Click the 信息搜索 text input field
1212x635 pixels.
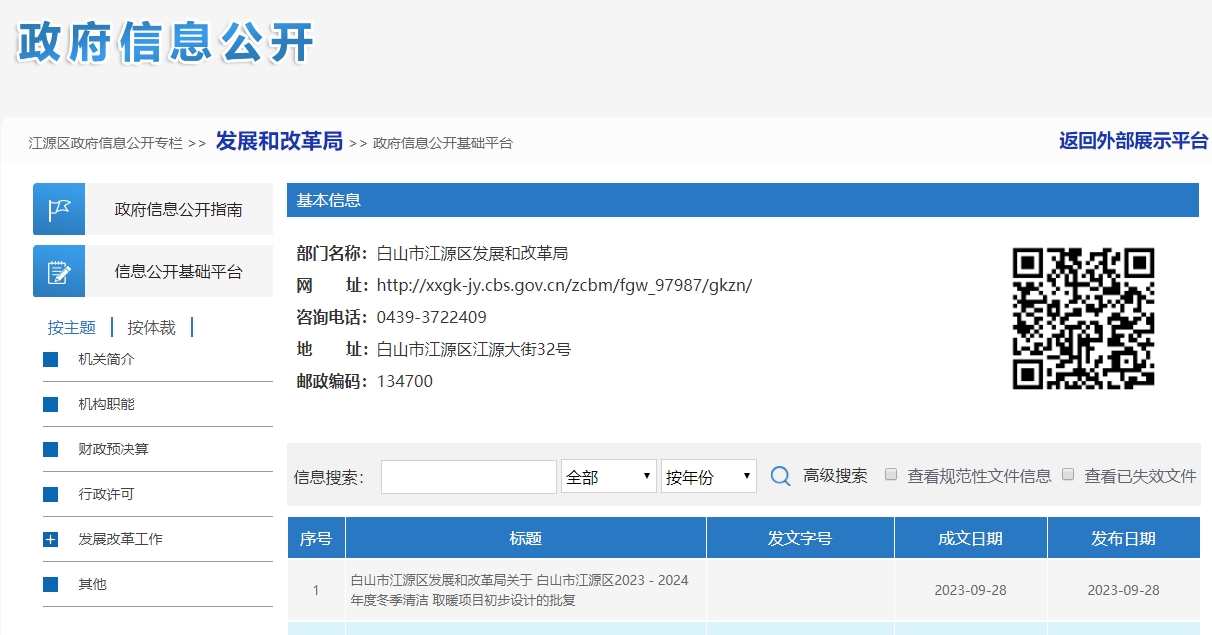(468, 477)
